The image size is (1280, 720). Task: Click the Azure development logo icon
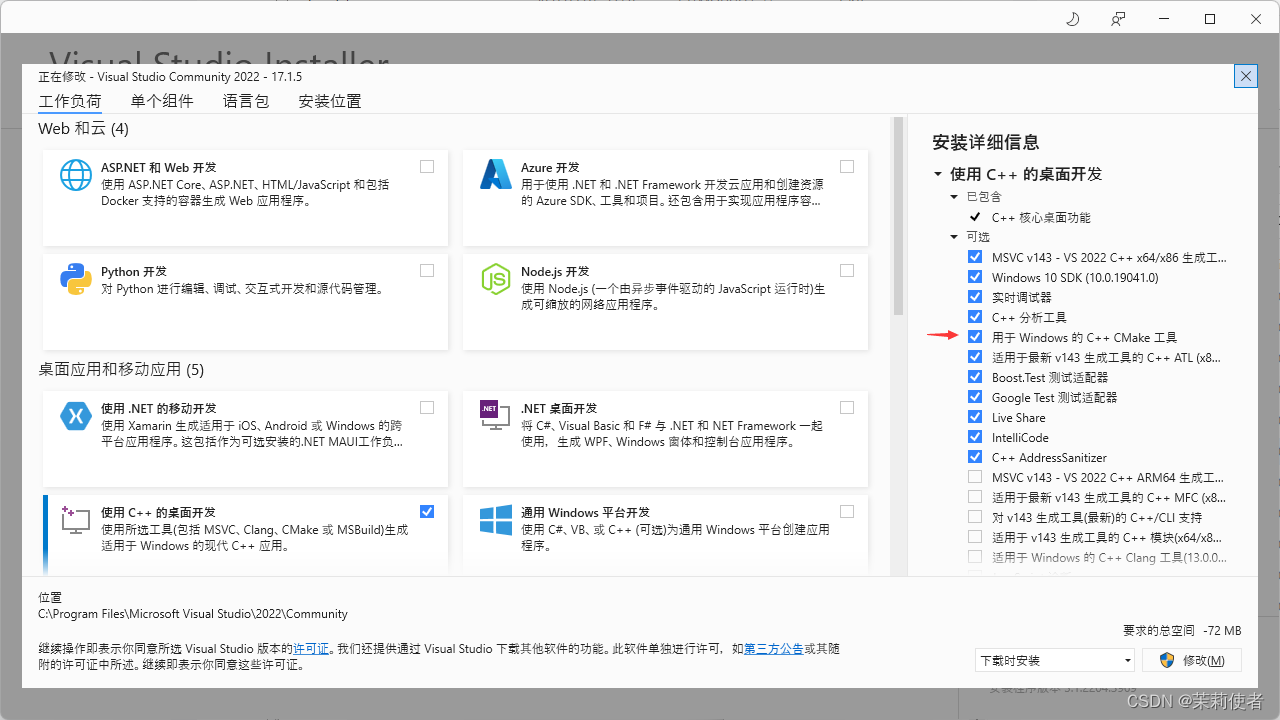(496, 175)
